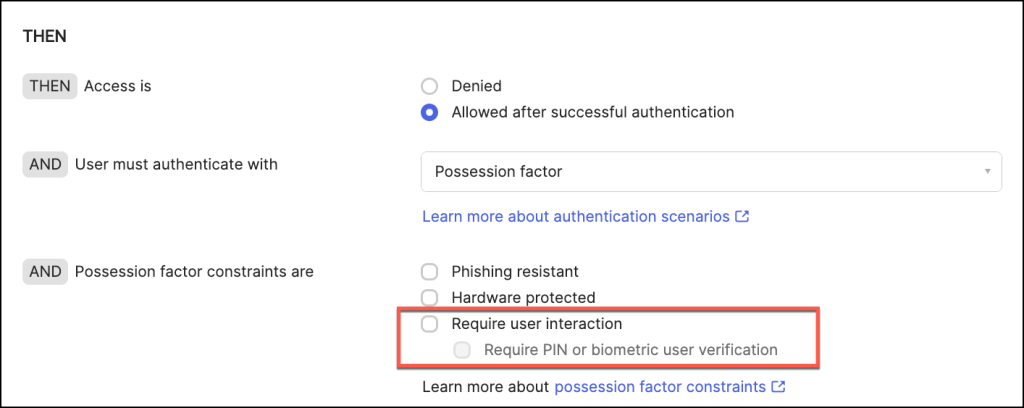Click external-link icon beside authentication scenarios
This screenshot has height=408, width=1024.
point(743,216)
